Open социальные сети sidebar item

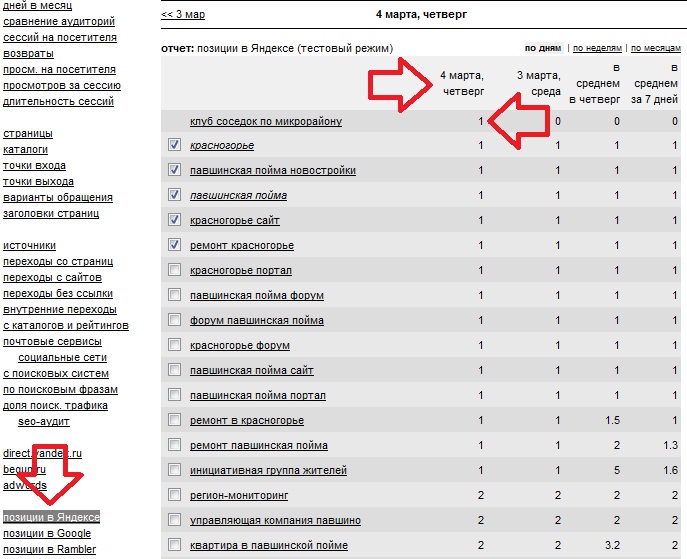[x=62, y=357]
